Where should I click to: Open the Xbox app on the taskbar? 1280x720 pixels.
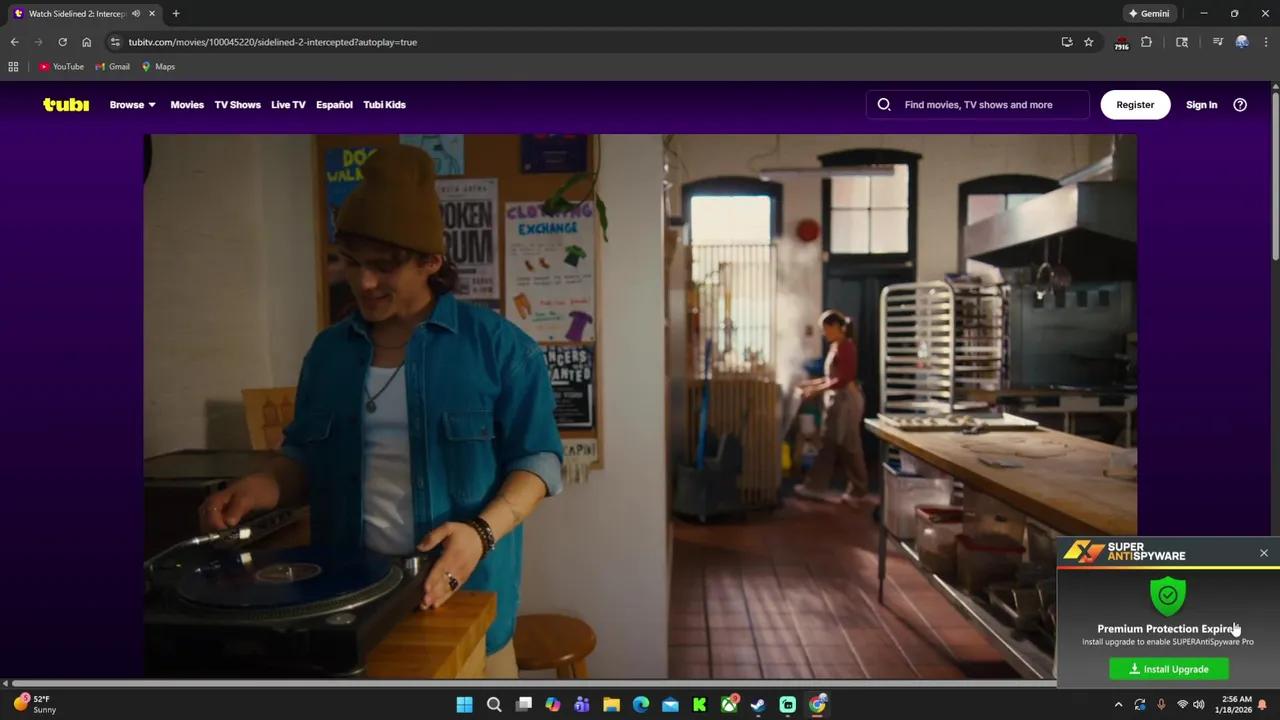click(729, 705)
